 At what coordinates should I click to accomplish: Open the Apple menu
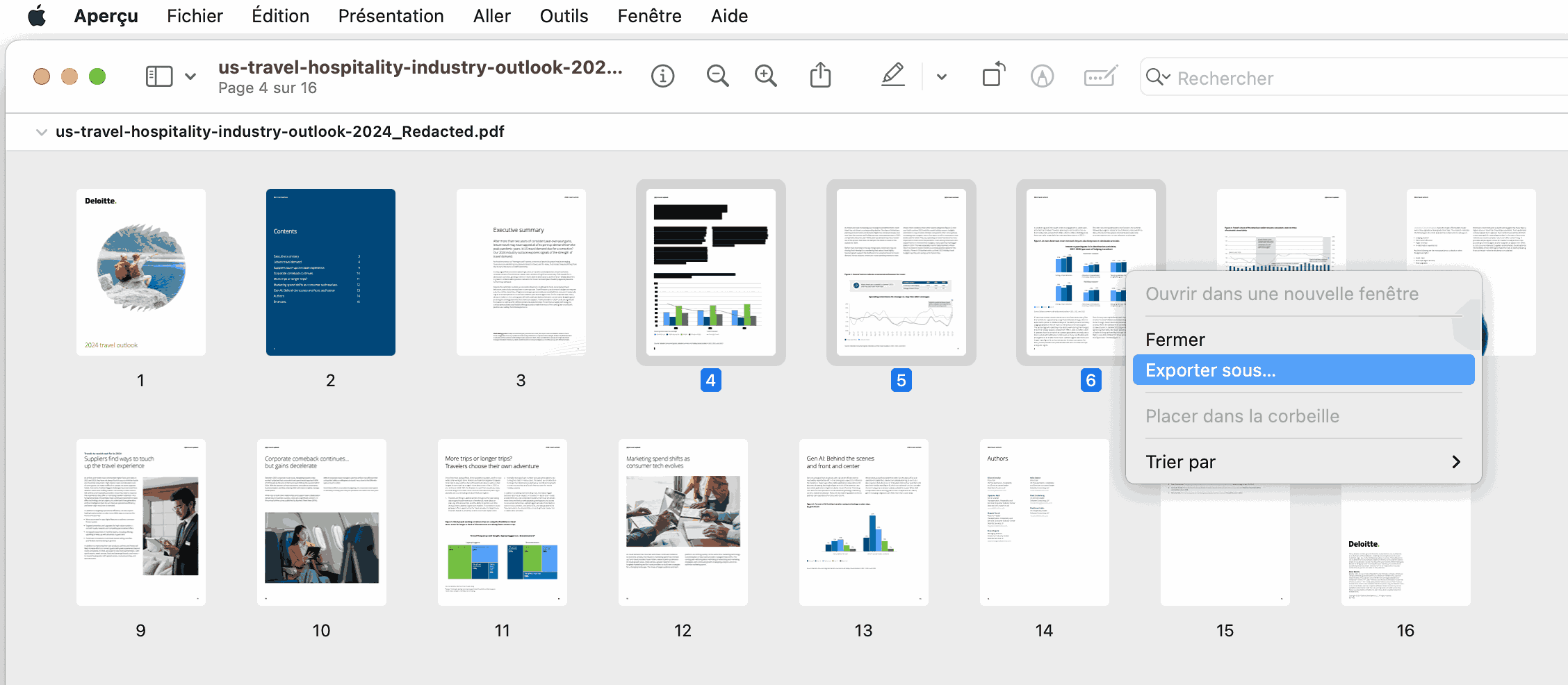[x=37, y=15]
